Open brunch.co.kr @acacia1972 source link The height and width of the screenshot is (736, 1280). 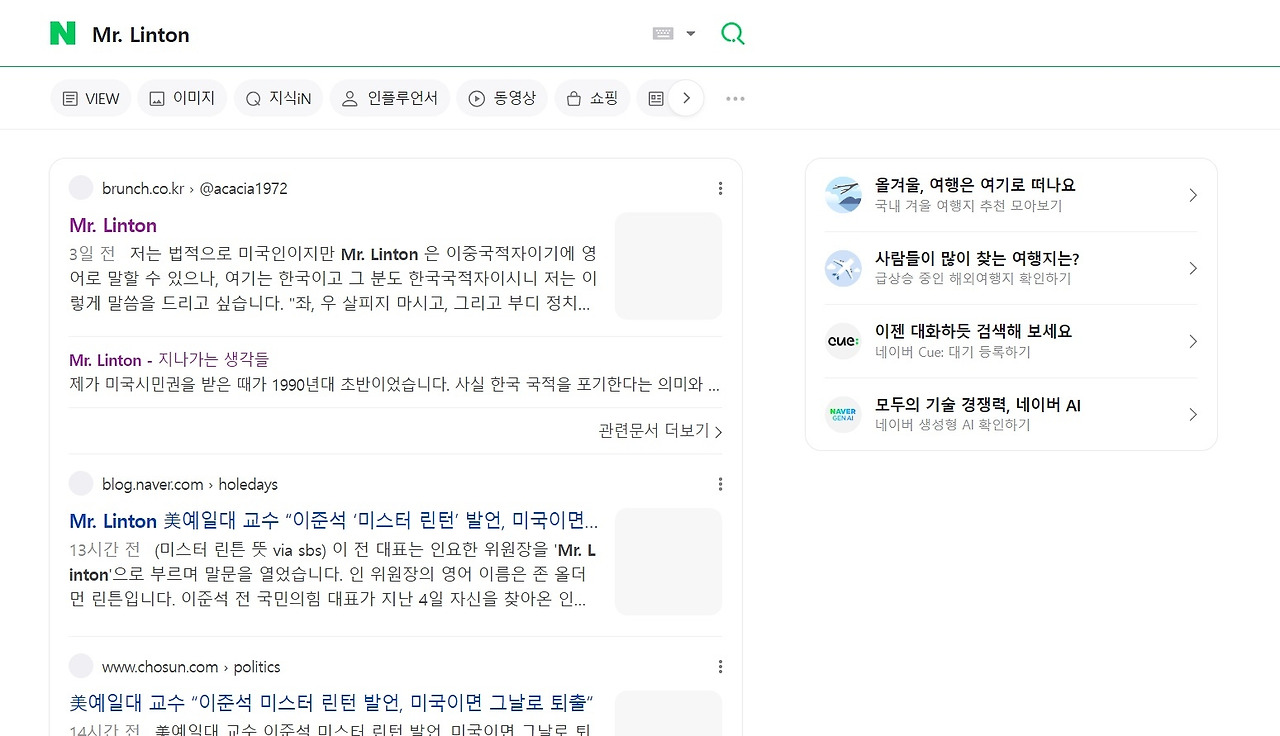(195, 188)
